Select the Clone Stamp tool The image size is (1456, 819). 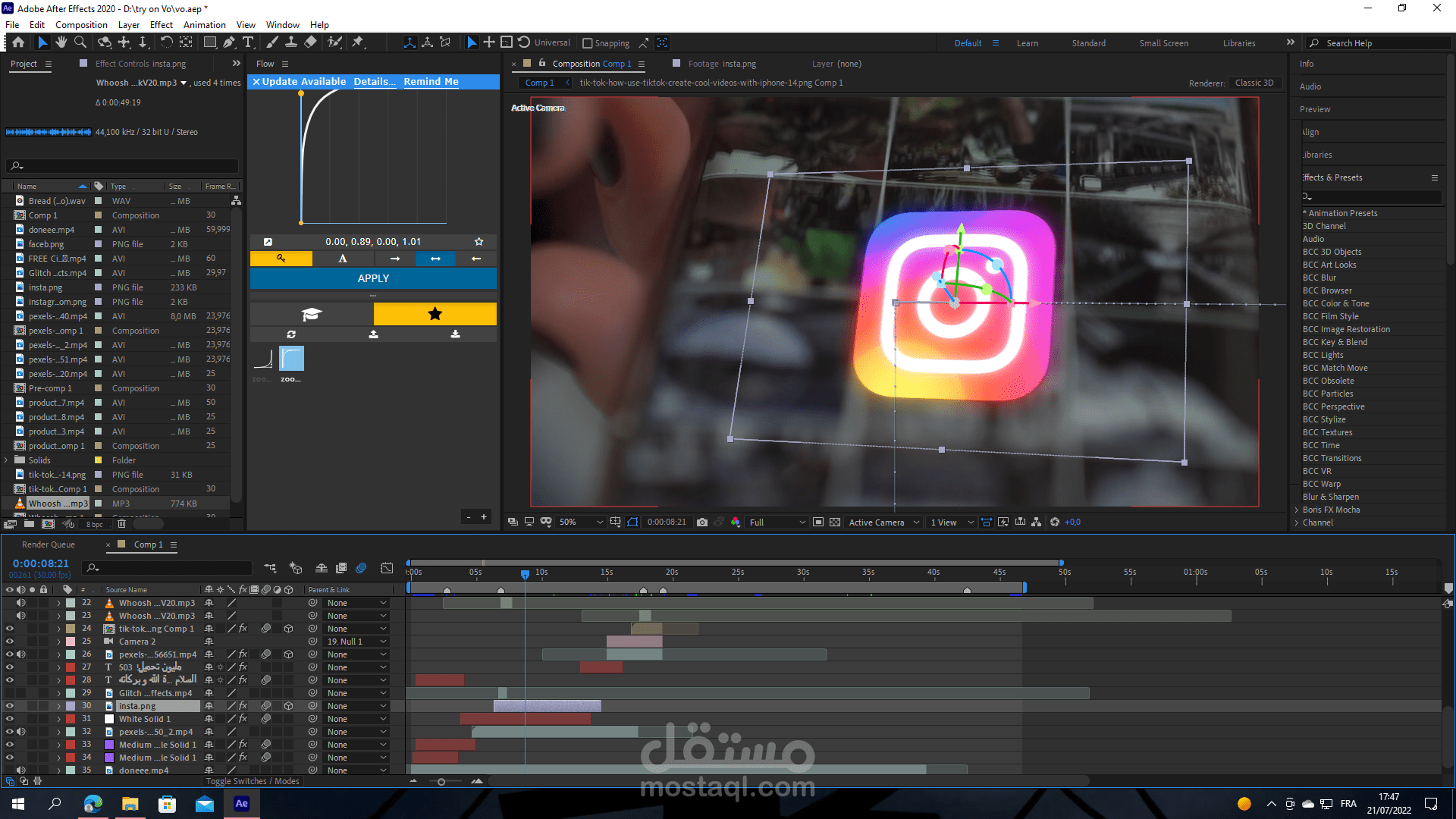[290, 42]
